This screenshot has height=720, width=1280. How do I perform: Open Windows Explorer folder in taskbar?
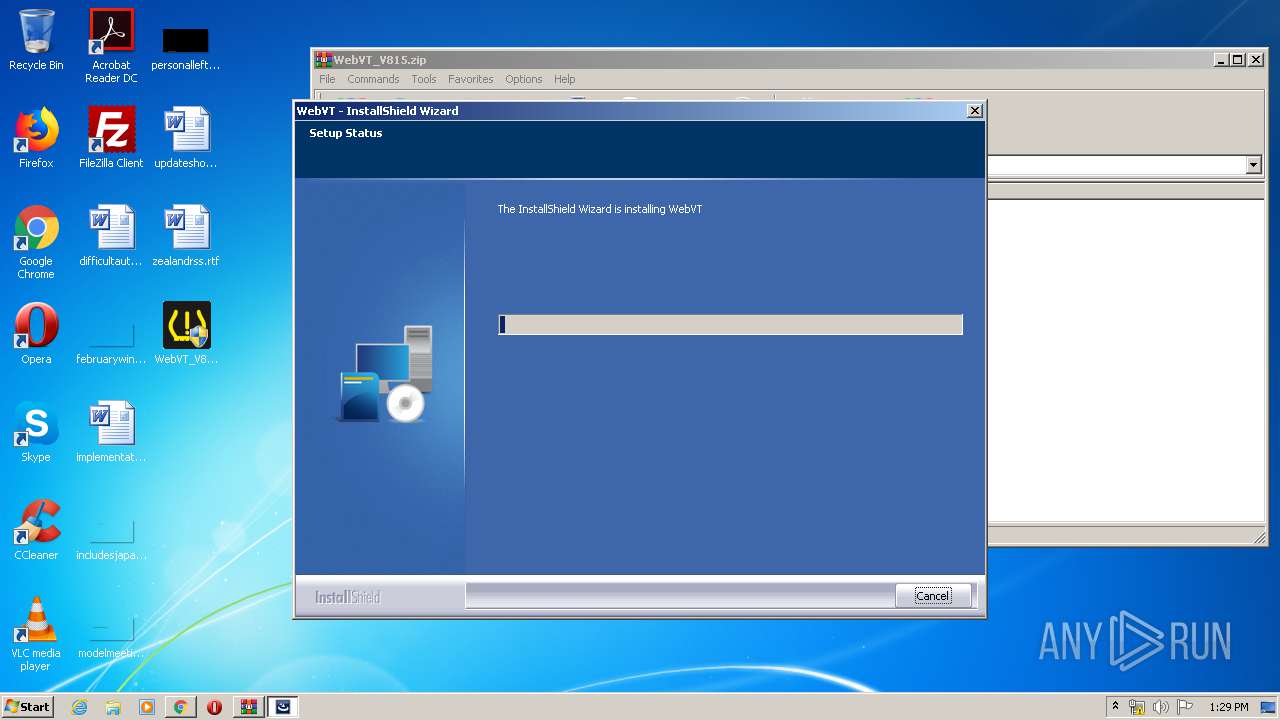point(113,707)
